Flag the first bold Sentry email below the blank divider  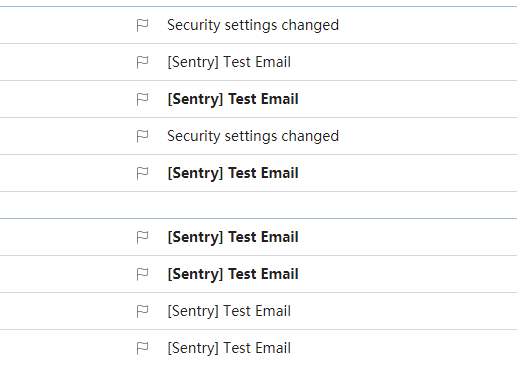tap(142, 237)
